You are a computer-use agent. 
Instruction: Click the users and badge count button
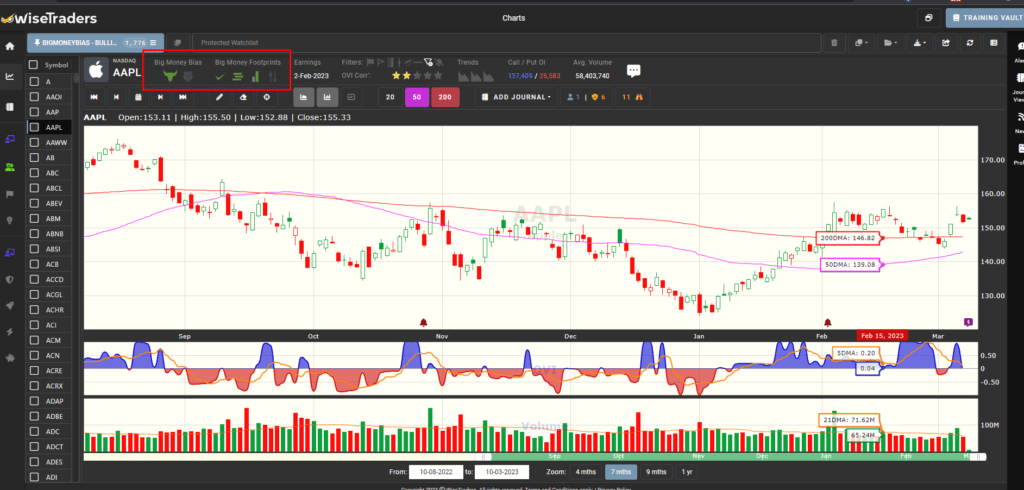pos(586,97)
